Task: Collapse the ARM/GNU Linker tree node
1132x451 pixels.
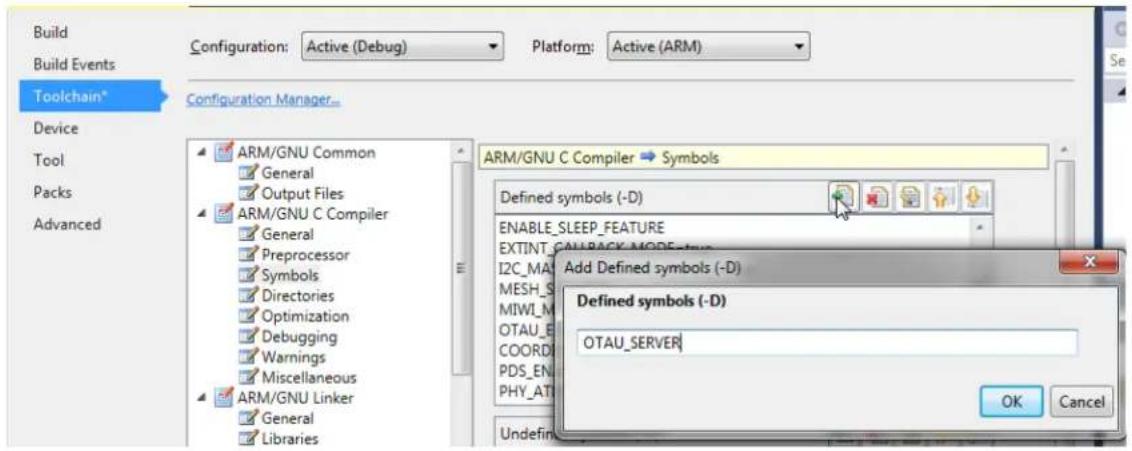Action: 201,398
